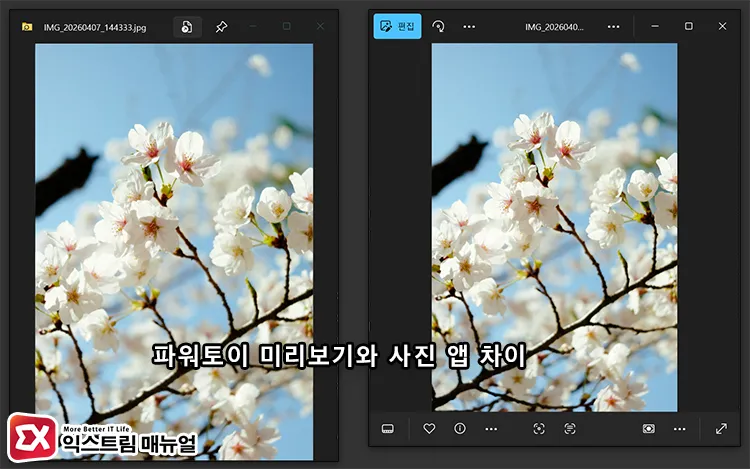Open the more menu beside the rotate icon
The height and width of the screenshot is (469, 750).
point(469,27)
